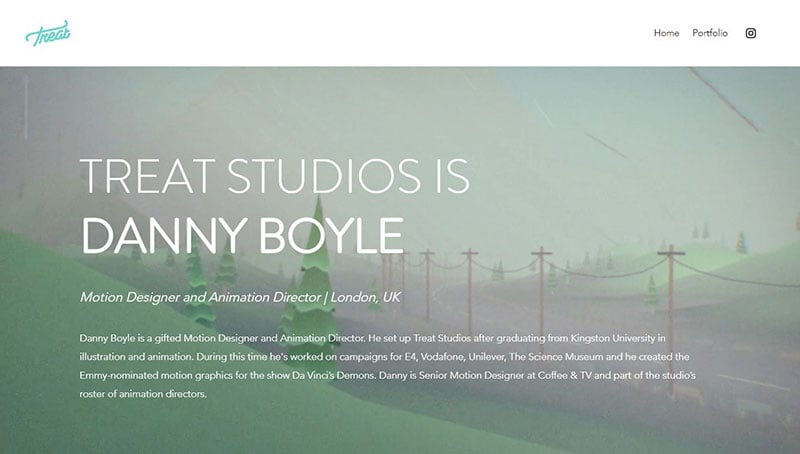
Task: Select the 'DANNY BOYLE' heading text
Action: click(242, 236)
